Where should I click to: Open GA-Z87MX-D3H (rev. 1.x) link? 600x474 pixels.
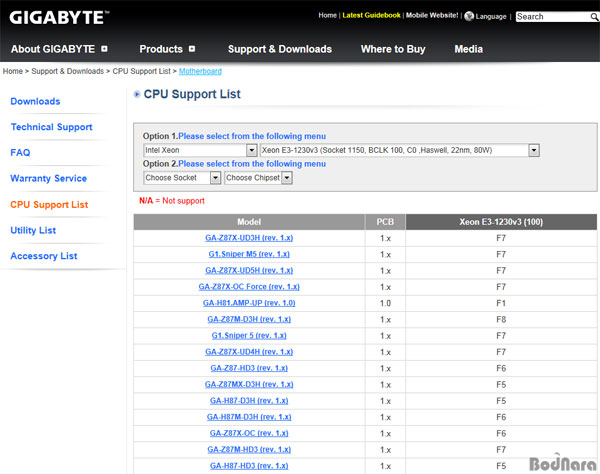coord(249,384)
